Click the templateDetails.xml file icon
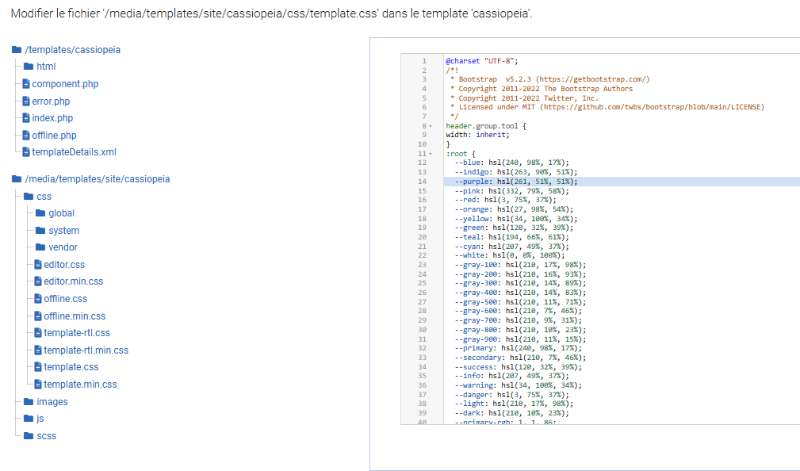Image resolution: width=800 pixels, height=471 pixels. tap(26, 152)
